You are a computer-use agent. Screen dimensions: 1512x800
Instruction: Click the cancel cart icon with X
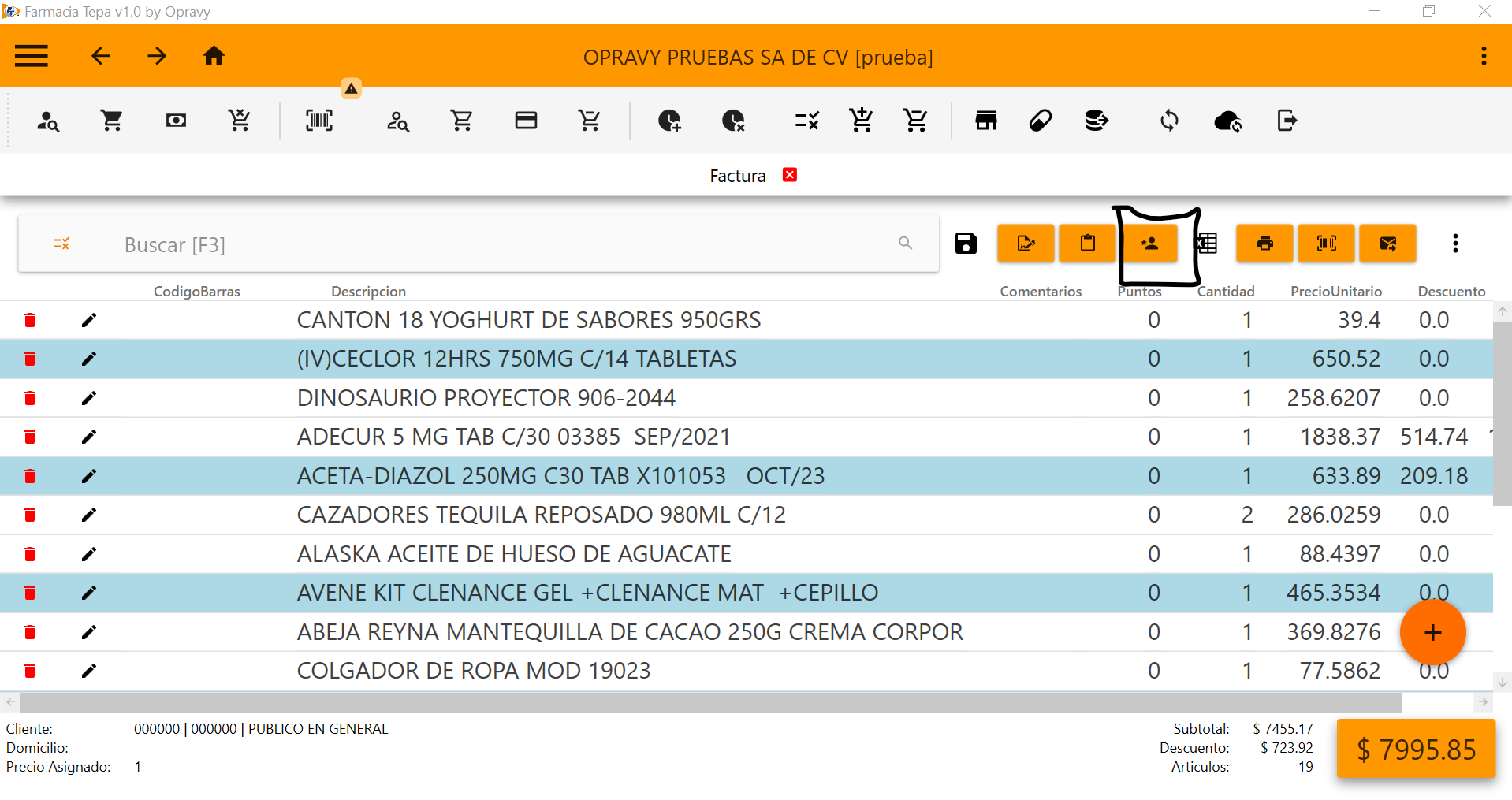tap(239, 121)
